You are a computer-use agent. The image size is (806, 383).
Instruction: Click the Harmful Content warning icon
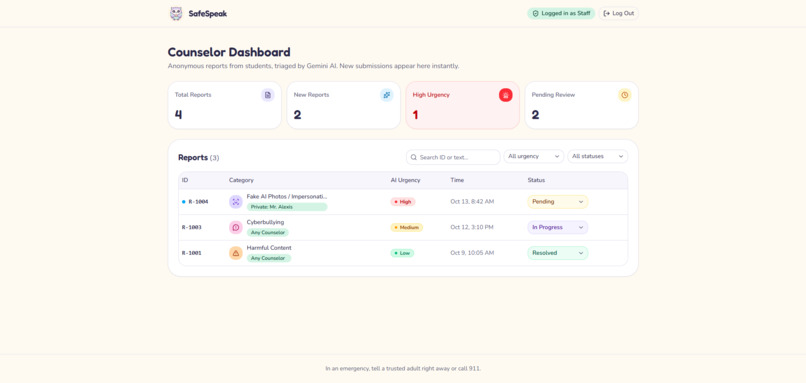[235, 253]
